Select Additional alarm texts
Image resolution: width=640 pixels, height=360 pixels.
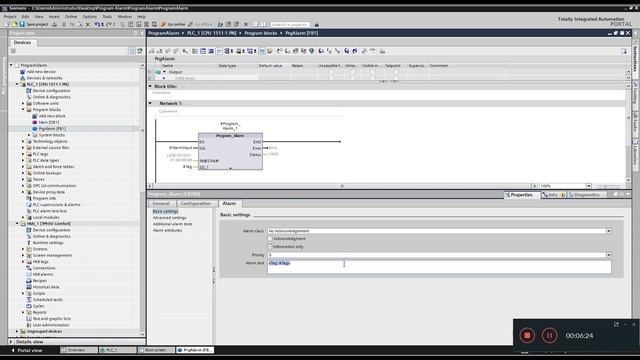[172, 224]
